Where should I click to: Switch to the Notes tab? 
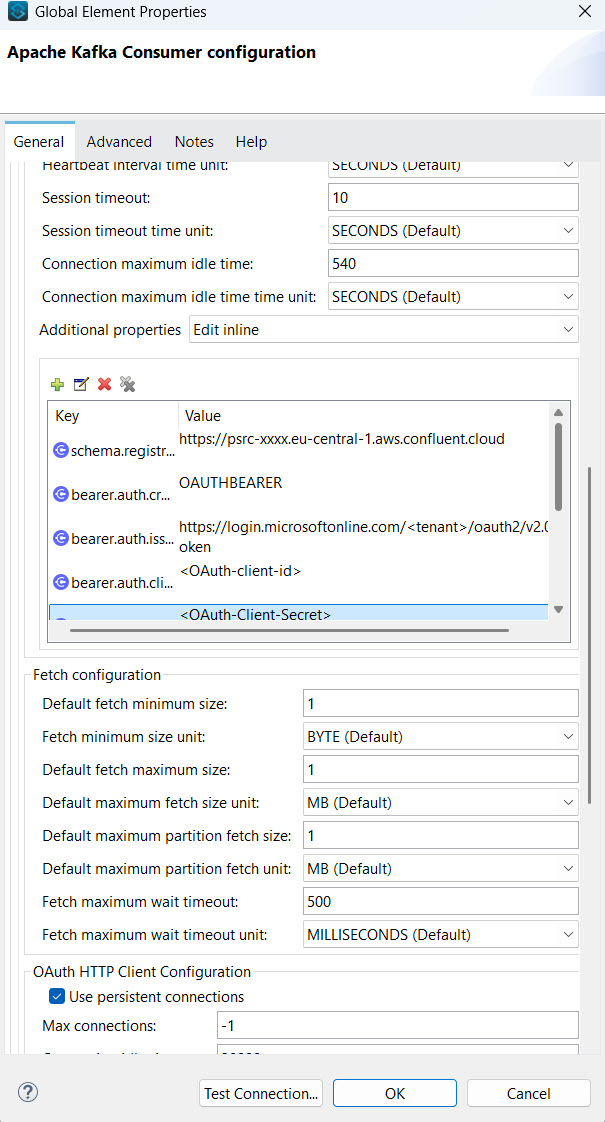[x=194, y=142]
